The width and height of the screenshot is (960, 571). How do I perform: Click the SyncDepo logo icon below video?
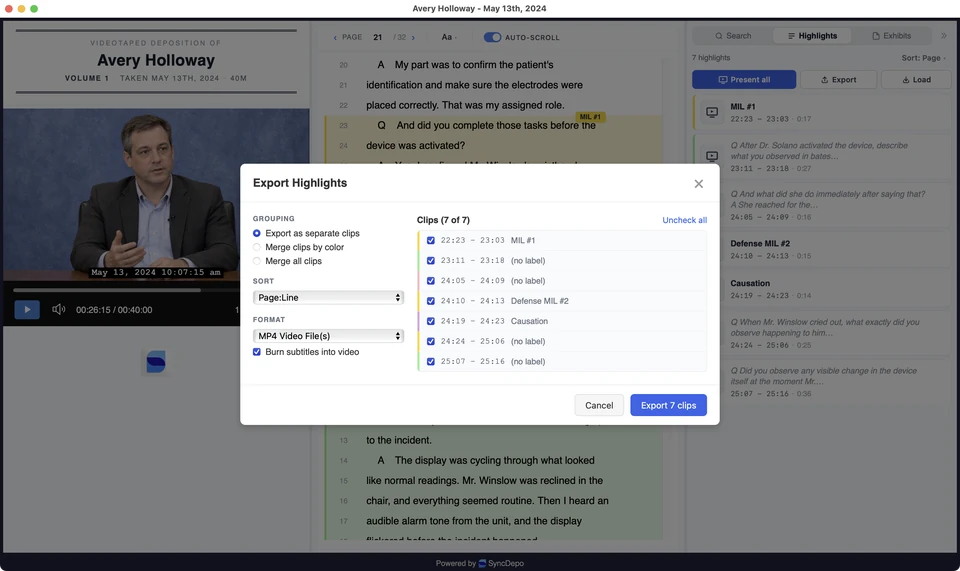156,362
